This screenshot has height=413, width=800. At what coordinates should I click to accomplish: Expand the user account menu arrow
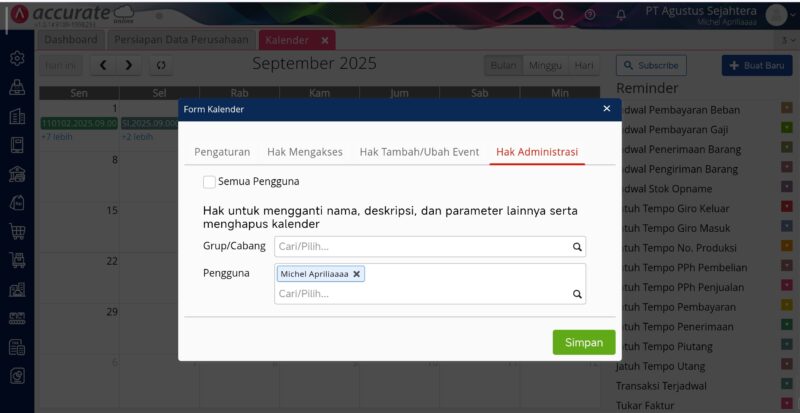tap(794, 14)
